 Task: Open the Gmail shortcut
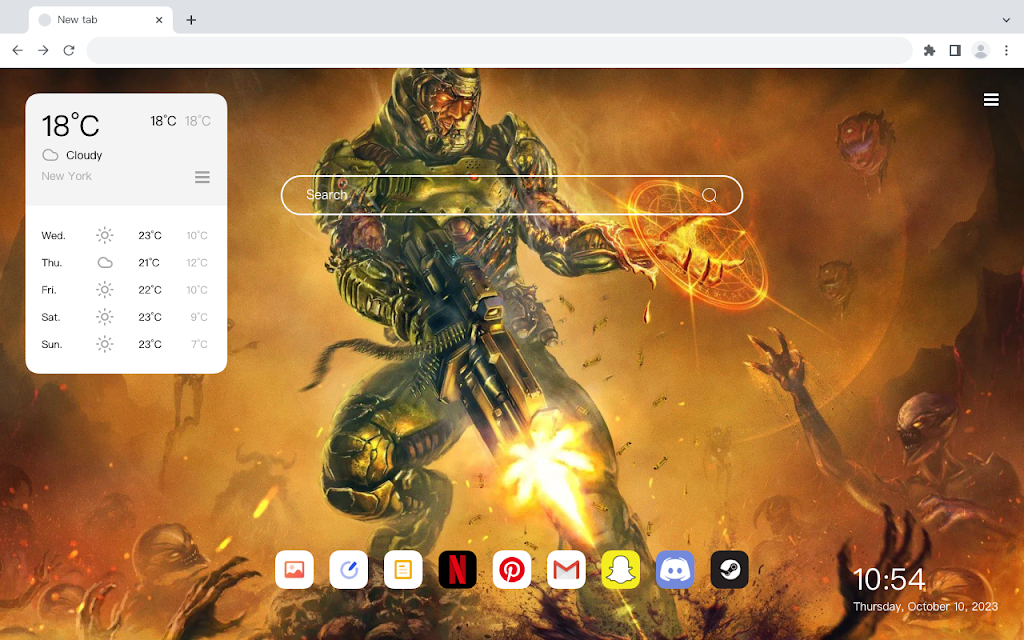pos(566,569)
